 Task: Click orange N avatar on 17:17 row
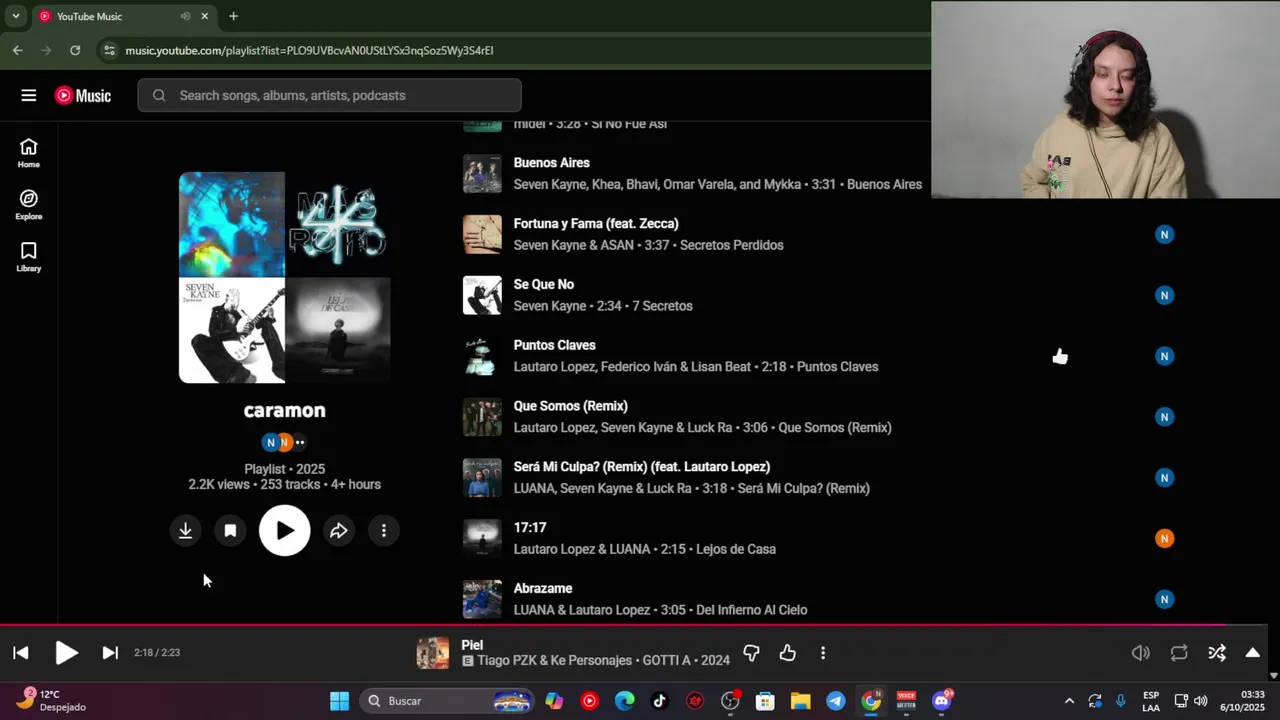tap(1164, 538)
